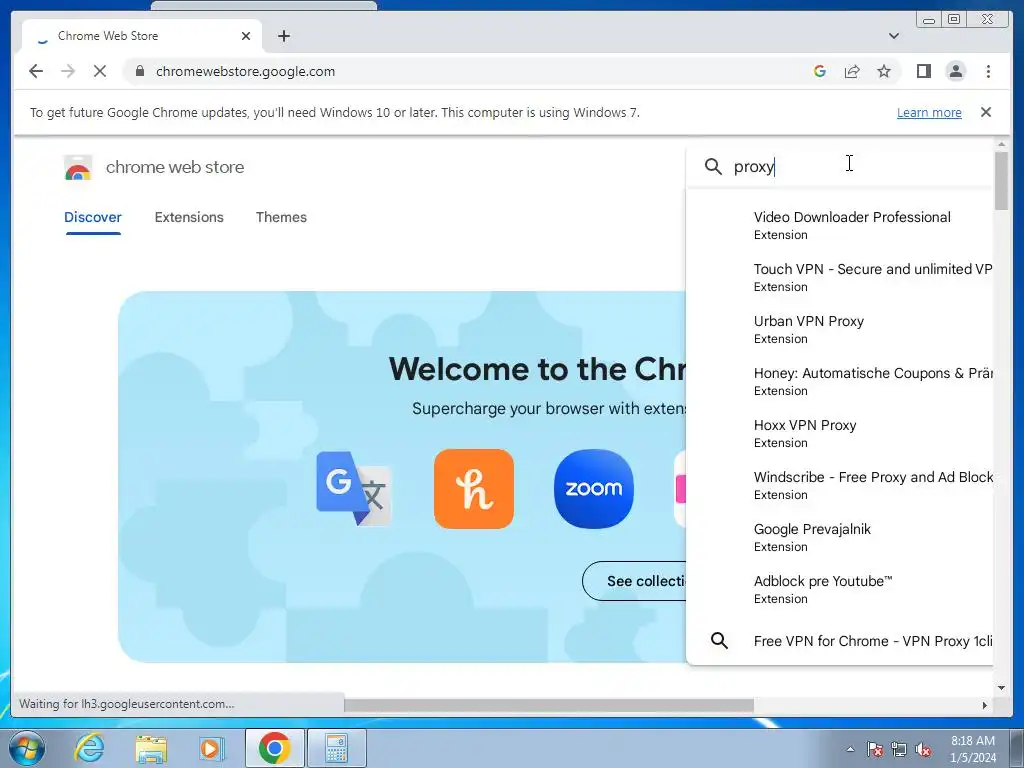Select Honey Automatische Coupons suggestion
The image size is (1024, 768).
click(x=840, y=381)
